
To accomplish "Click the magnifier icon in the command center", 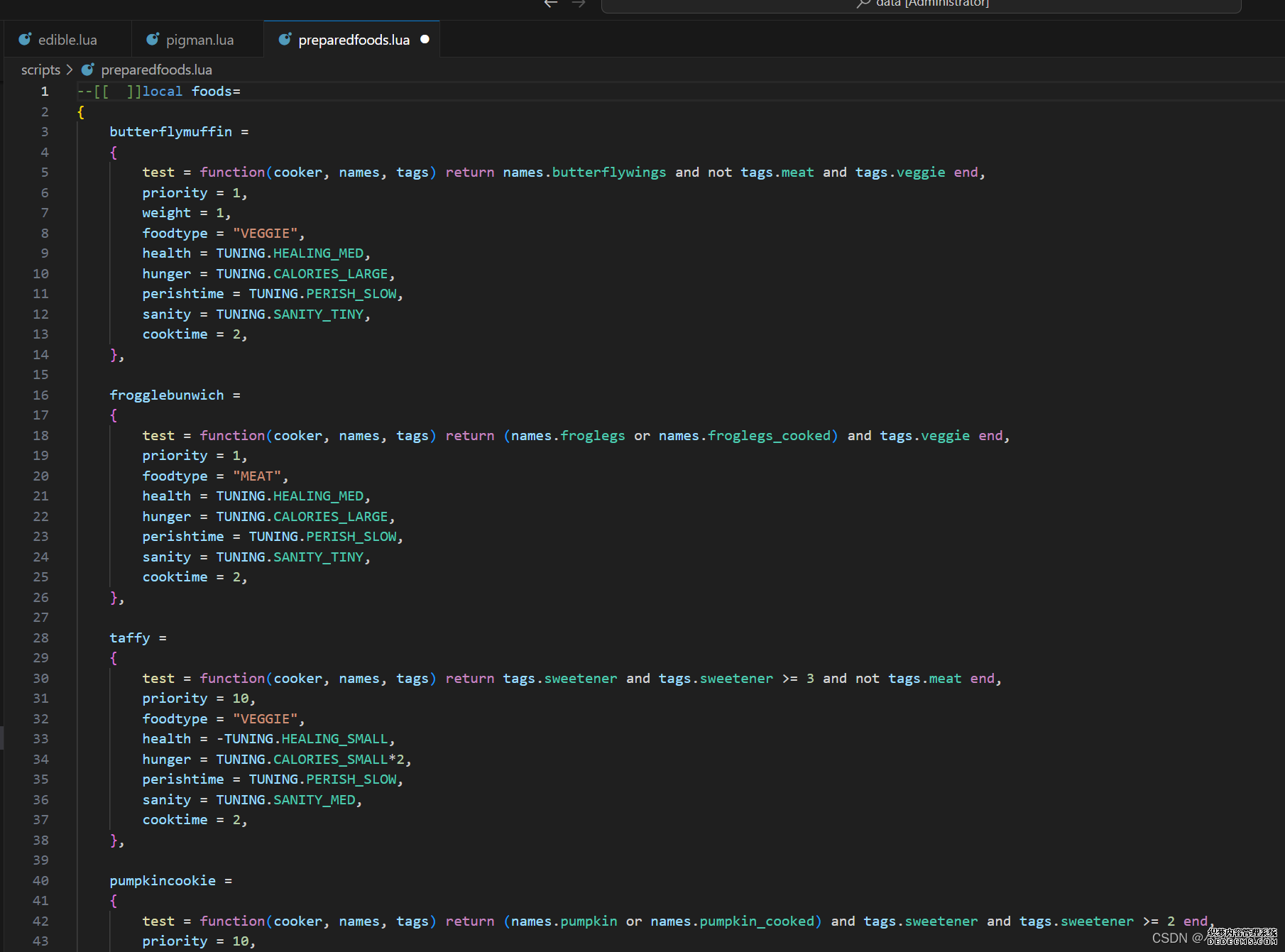I will tap(863, 4).
